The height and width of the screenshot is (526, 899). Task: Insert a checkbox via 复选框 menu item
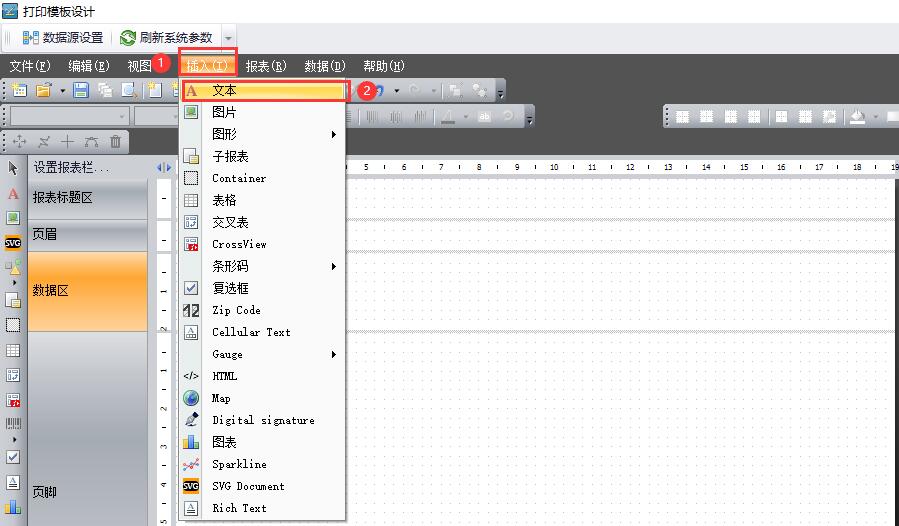pos(230,288)
